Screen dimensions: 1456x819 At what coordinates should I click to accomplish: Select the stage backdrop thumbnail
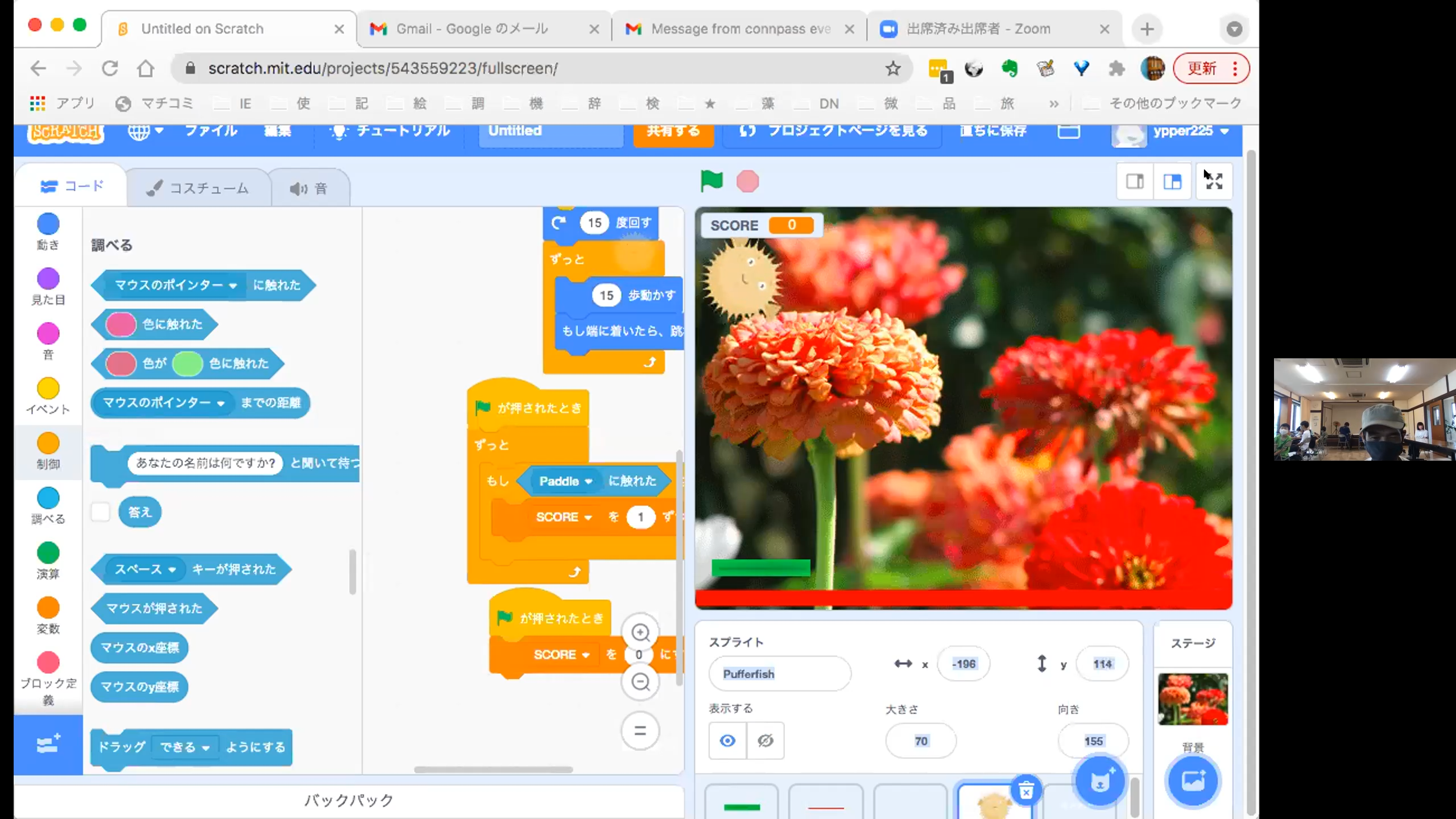tap(1193, 699)
